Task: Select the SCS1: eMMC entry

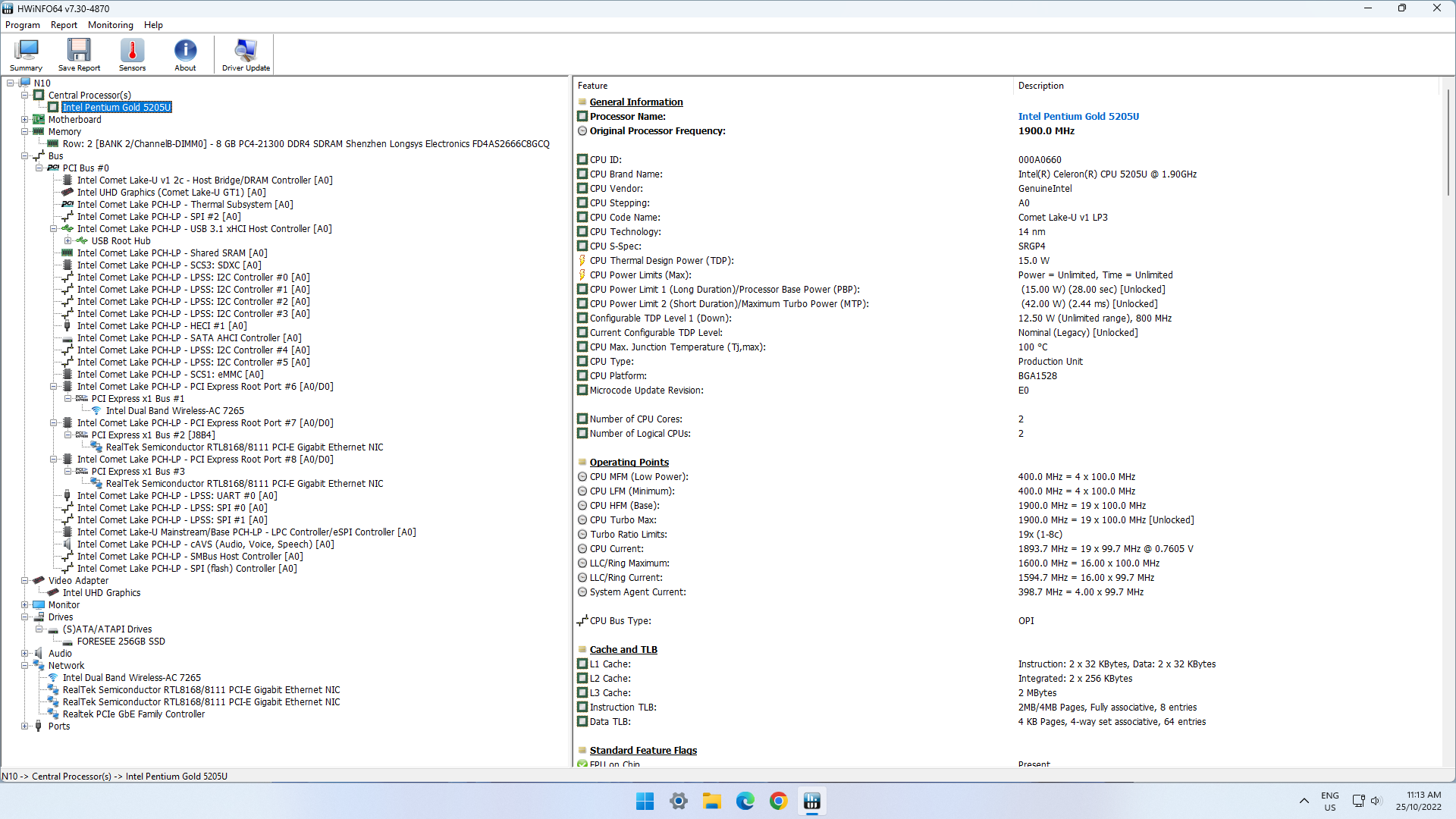Action: click(171, 375)
